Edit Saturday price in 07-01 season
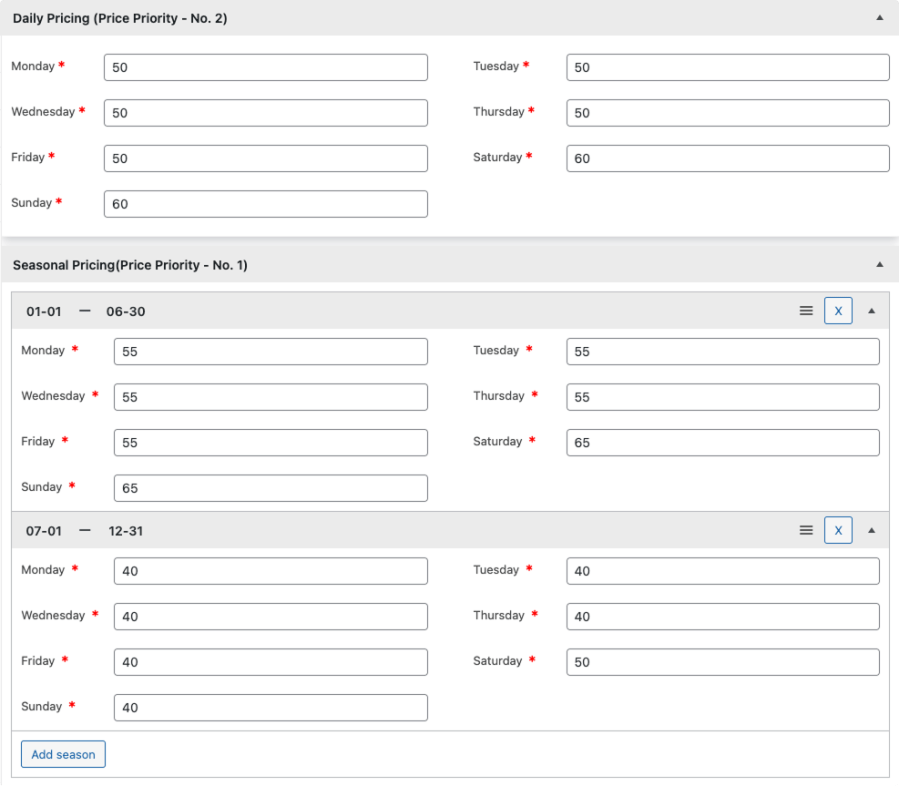Image resolution: width=899 pixels, height=786 pixels. [722, 662]
